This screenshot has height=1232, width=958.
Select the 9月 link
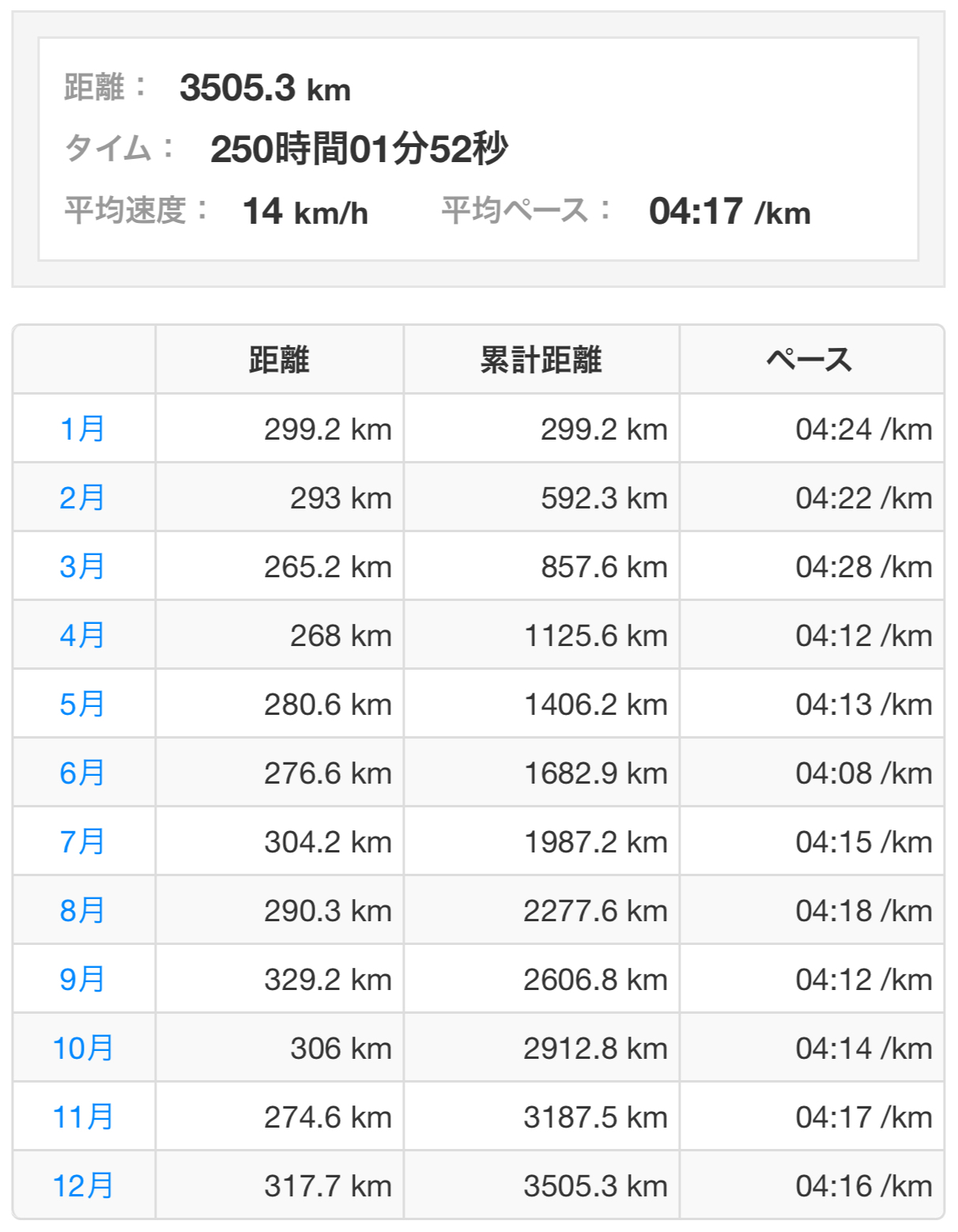[82, 979]
